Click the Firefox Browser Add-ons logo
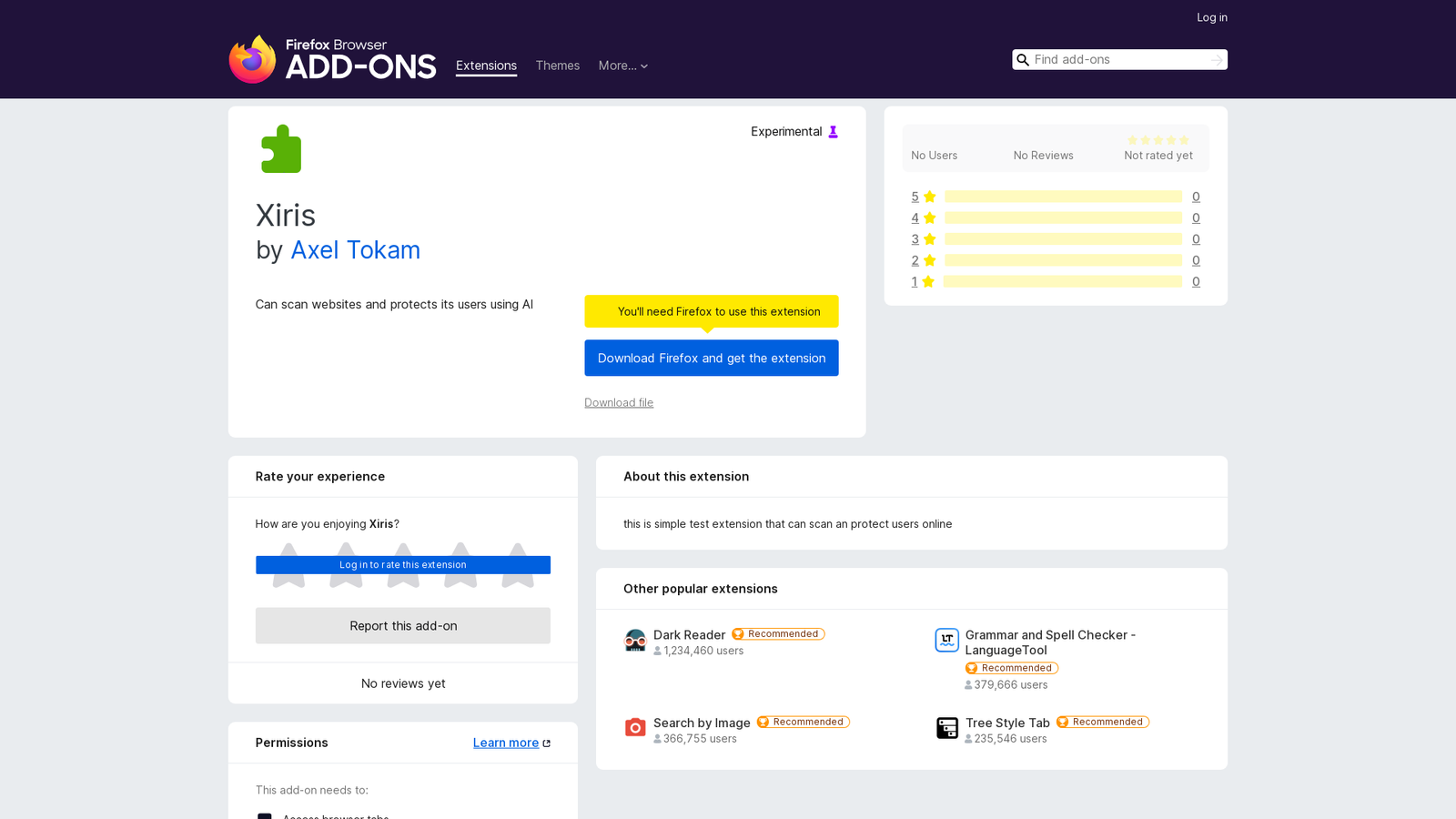 point(333,59)
